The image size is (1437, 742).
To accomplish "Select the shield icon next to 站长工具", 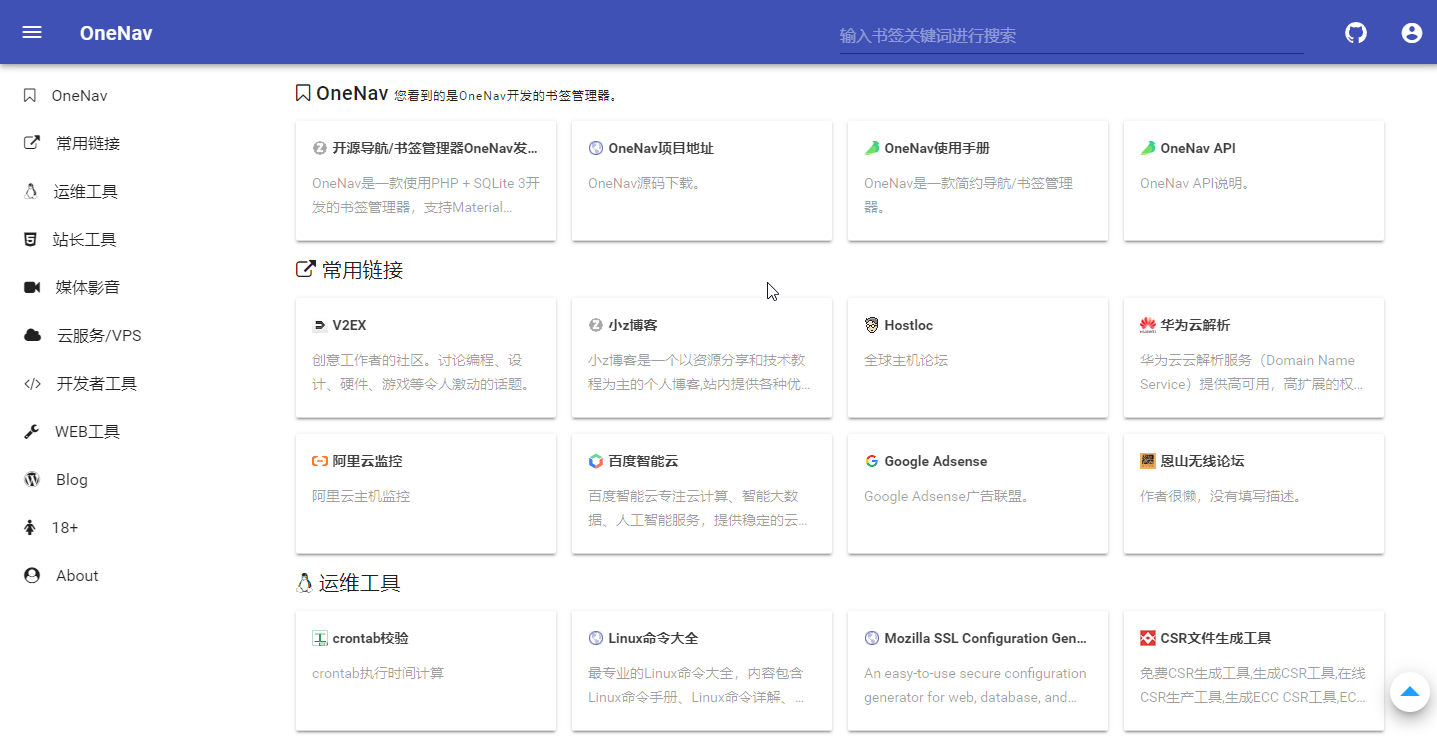I will 29,239.
